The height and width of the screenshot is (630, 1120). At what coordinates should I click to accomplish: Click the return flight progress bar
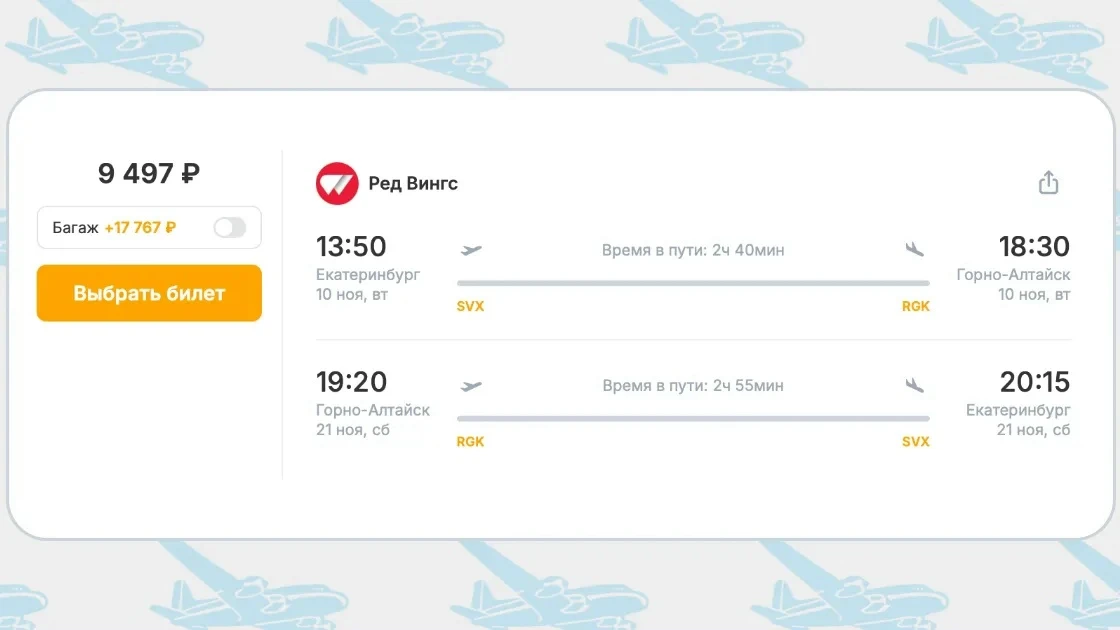point(693,419)
